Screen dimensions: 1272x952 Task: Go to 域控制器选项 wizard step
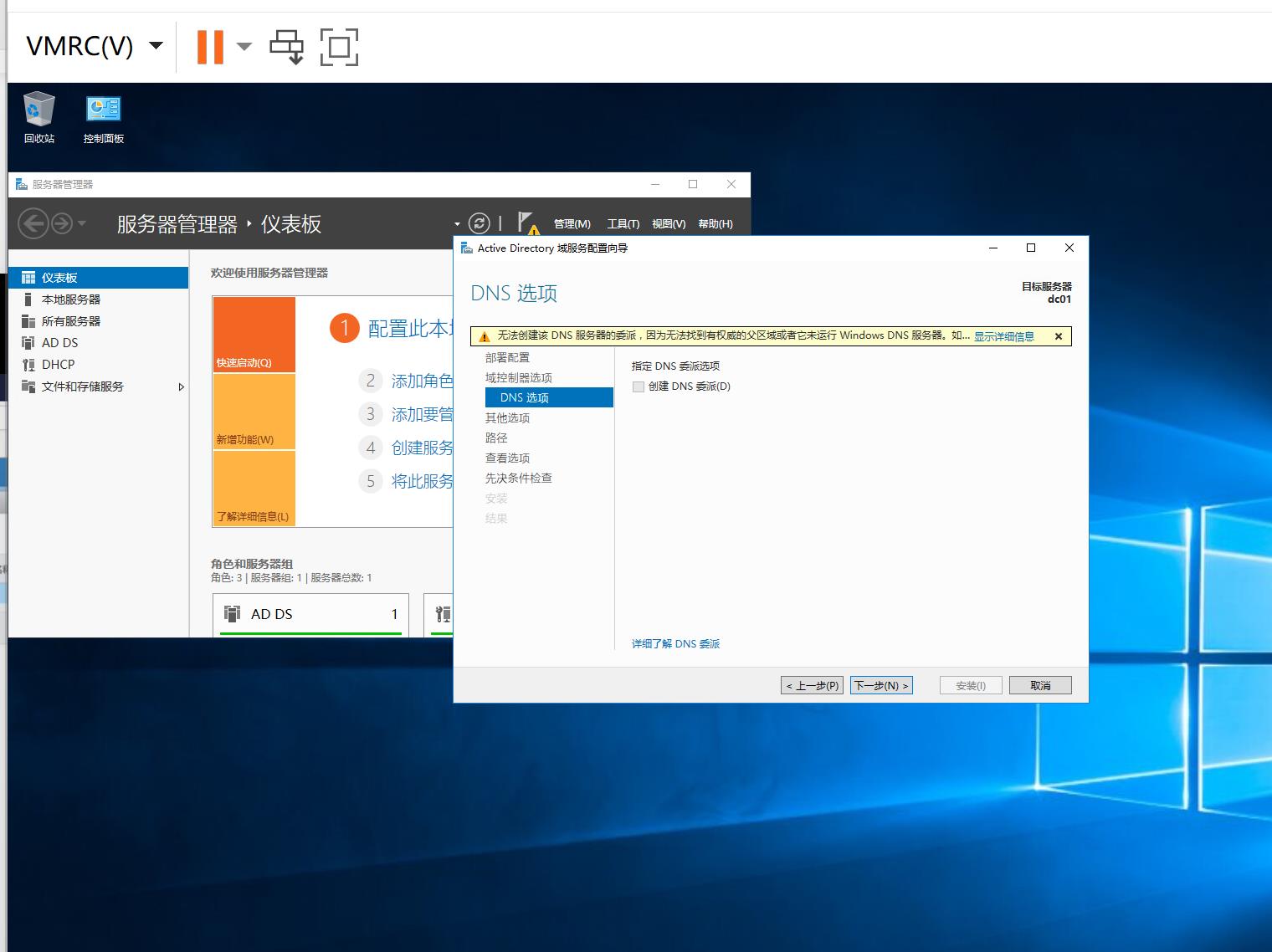click(519, 377)
